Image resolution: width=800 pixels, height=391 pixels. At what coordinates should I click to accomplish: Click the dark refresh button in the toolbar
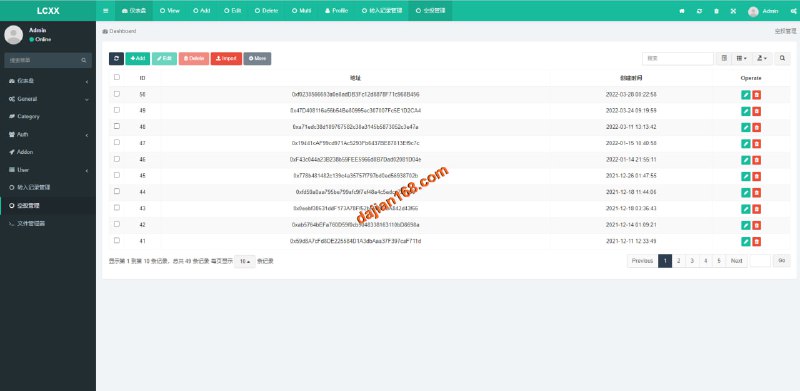[x=116, y=59]
